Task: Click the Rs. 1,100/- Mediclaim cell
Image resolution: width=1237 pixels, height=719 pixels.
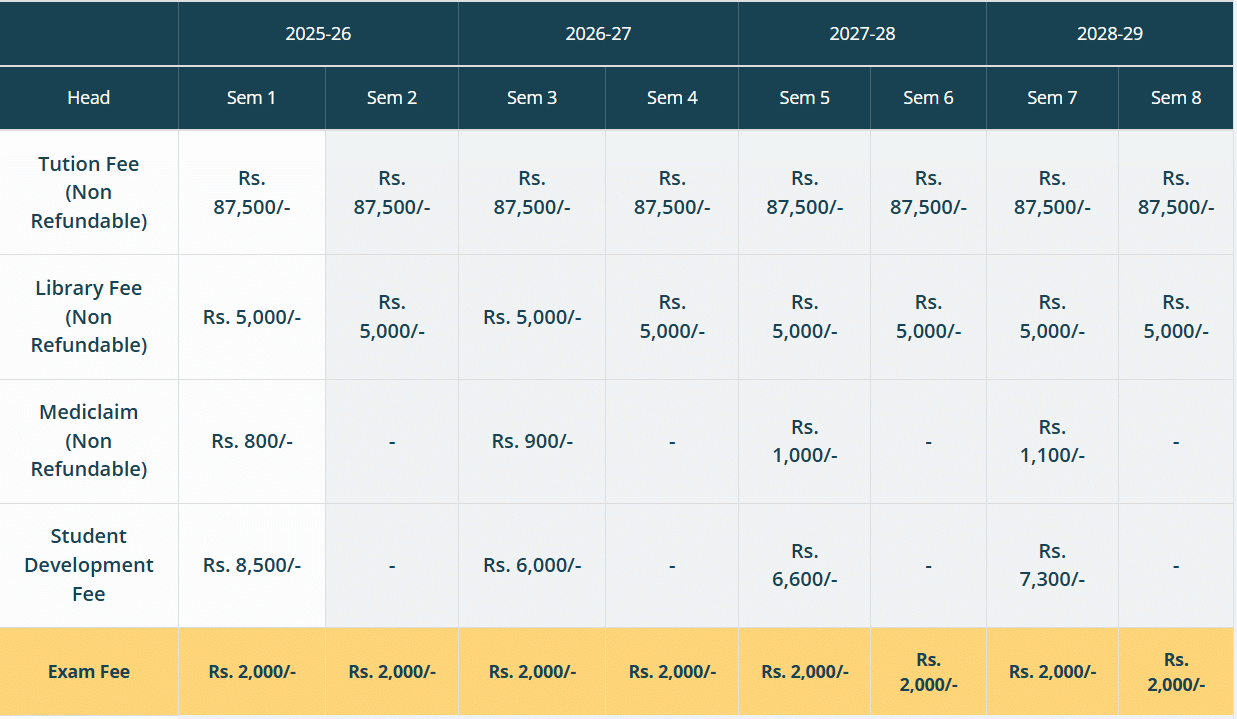Action: pos(1052,441)
